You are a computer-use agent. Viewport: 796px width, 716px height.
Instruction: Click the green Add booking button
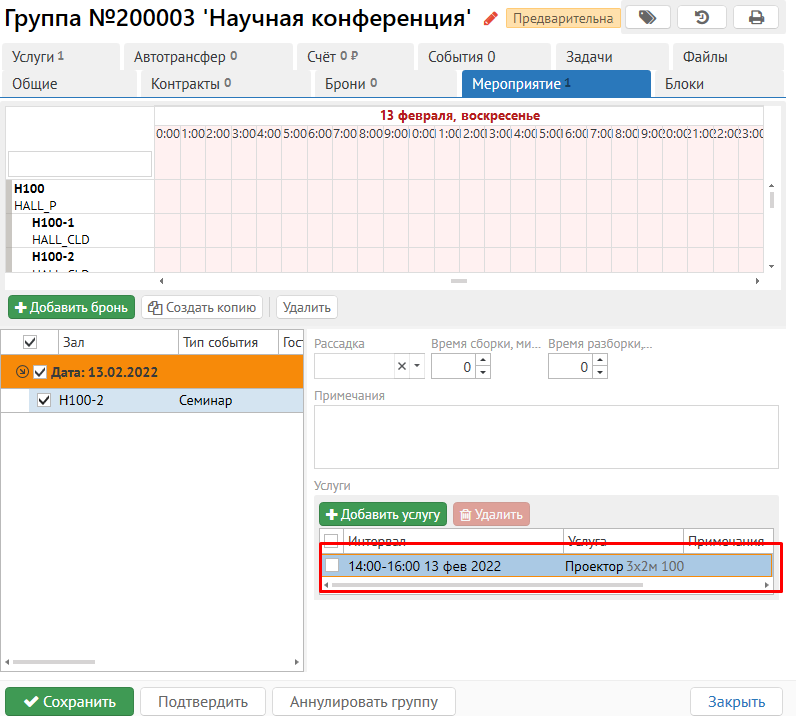coord(71,307)
